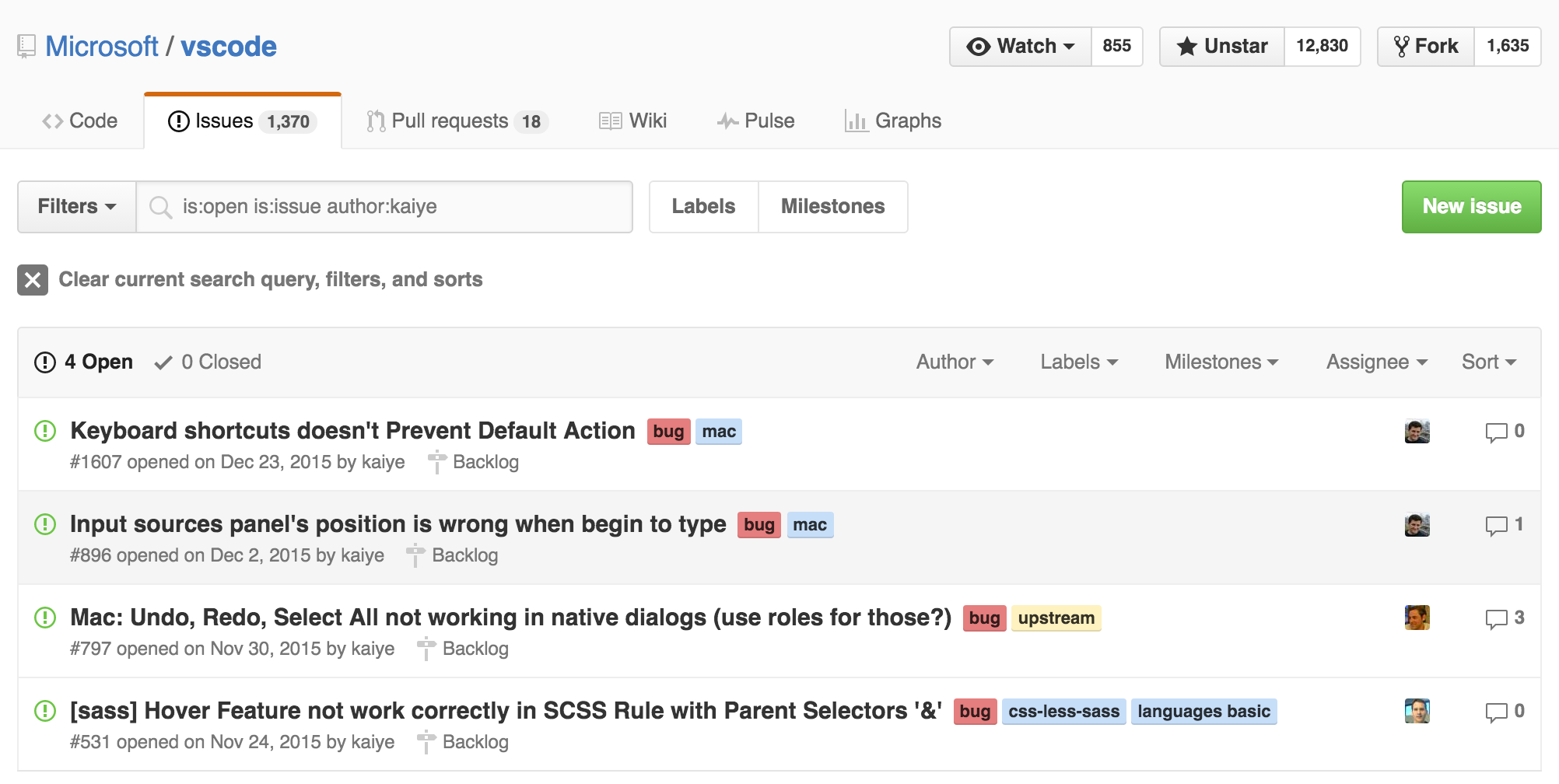Image resolution: width=1559 pixels, height=784 pixels.
Task: Expand the Filters dropdown
Action: 77,207
